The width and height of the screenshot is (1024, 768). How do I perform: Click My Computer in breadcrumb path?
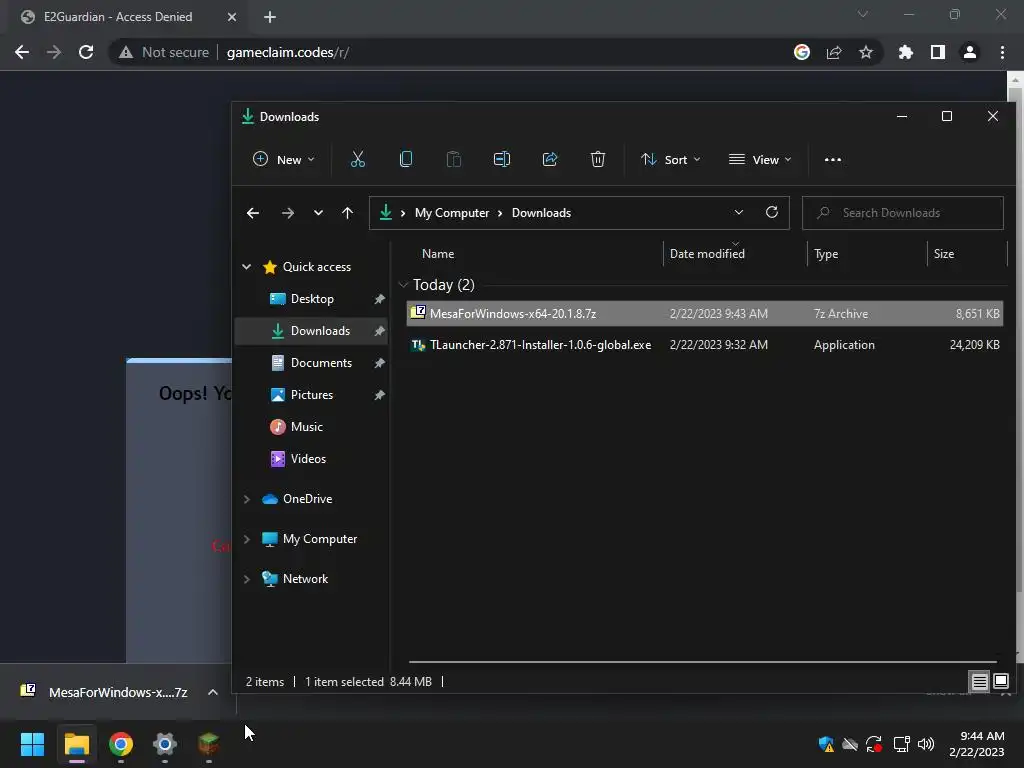(452, 213)
